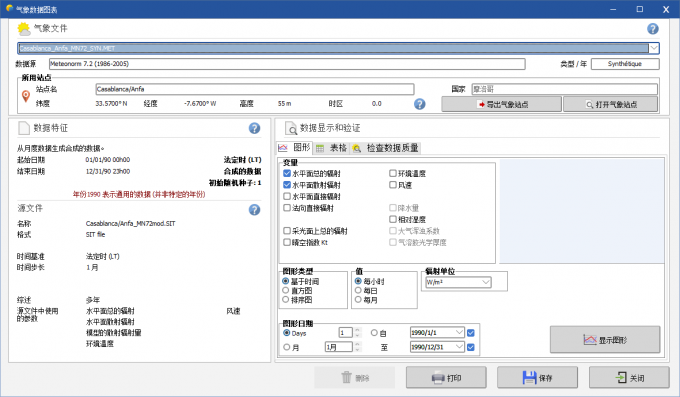The height and width of the screenshot is (397, 680).
Task: Close the dialog with 关闭
Action: pos(629,378)
